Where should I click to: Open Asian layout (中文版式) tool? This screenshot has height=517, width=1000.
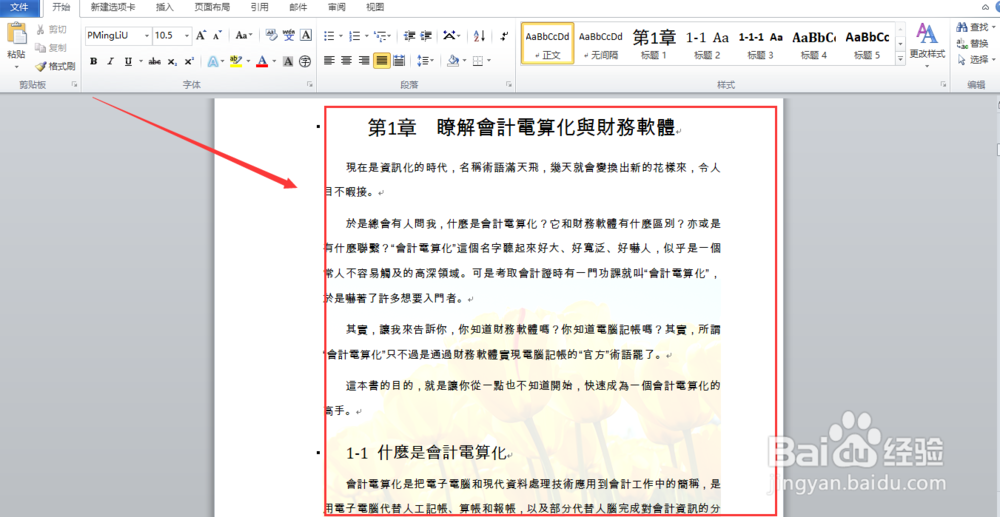pos(450,35)
